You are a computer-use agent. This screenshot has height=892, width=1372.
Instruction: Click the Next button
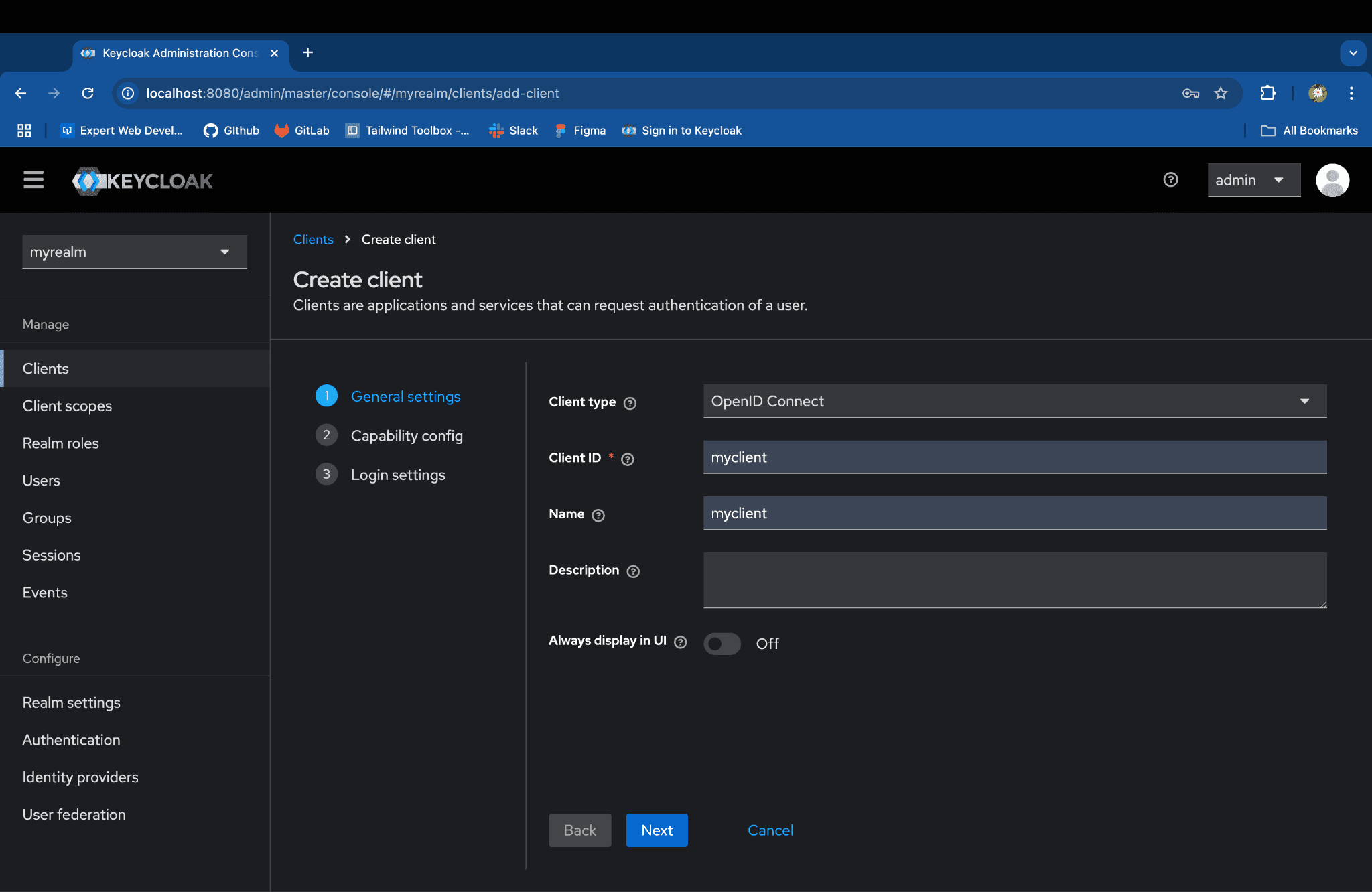[x=657, y=830]
